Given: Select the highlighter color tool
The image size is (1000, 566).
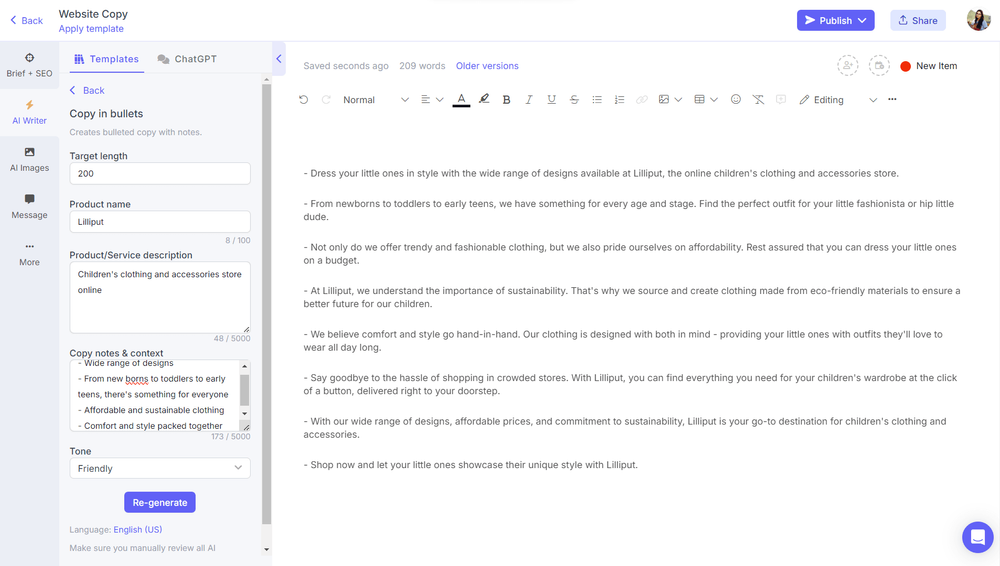Looking at the screenshot, I should pyautogui.click(x=484, y=99).
